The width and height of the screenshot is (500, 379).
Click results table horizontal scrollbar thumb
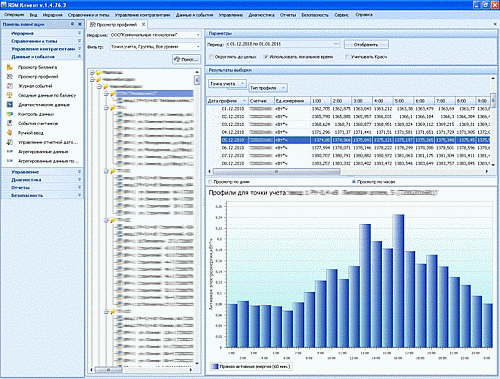pyautogui.click(x=276, y=171)
